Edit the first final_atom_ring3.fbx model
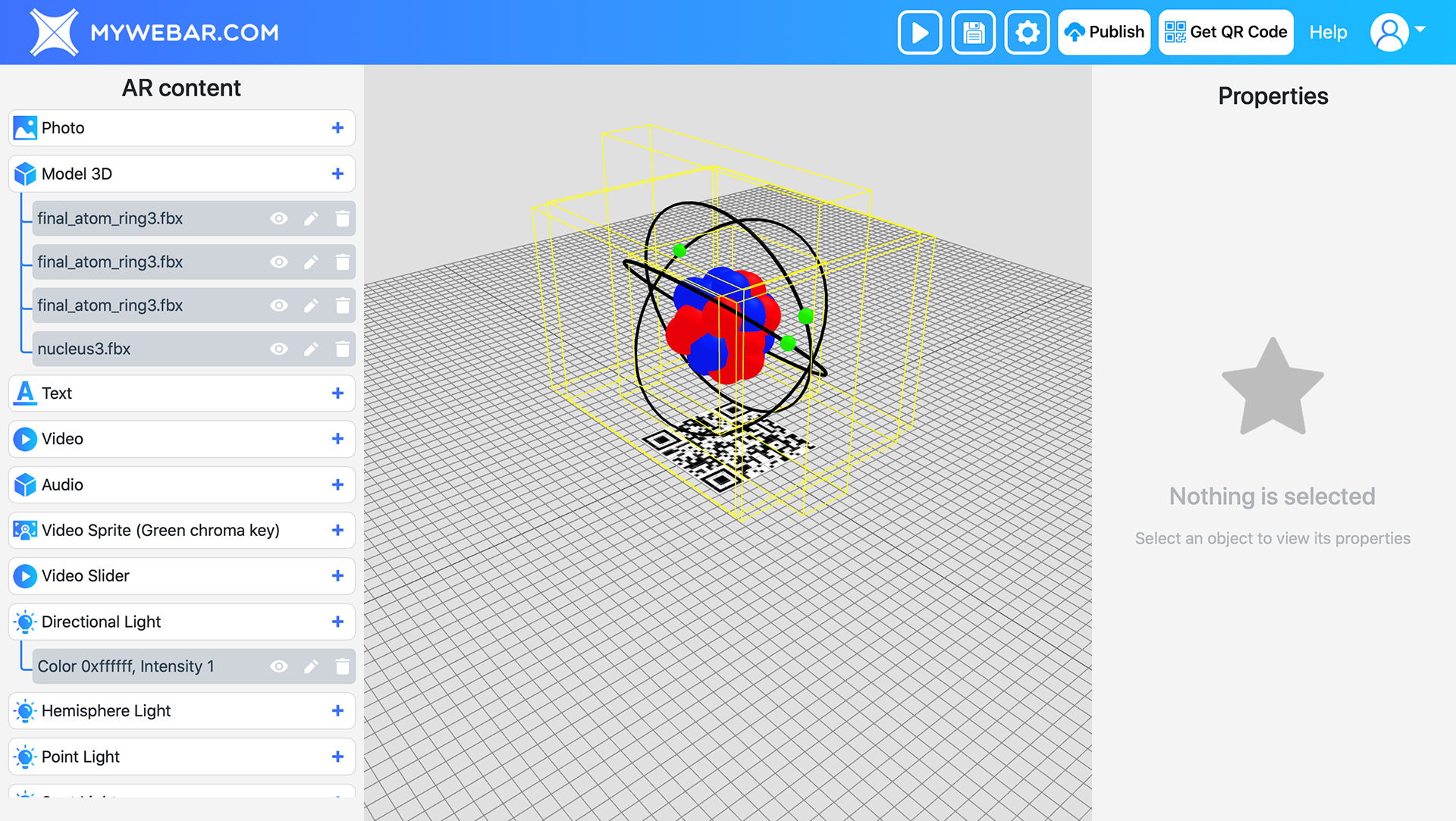The image size is (1456, 821). 311,218
